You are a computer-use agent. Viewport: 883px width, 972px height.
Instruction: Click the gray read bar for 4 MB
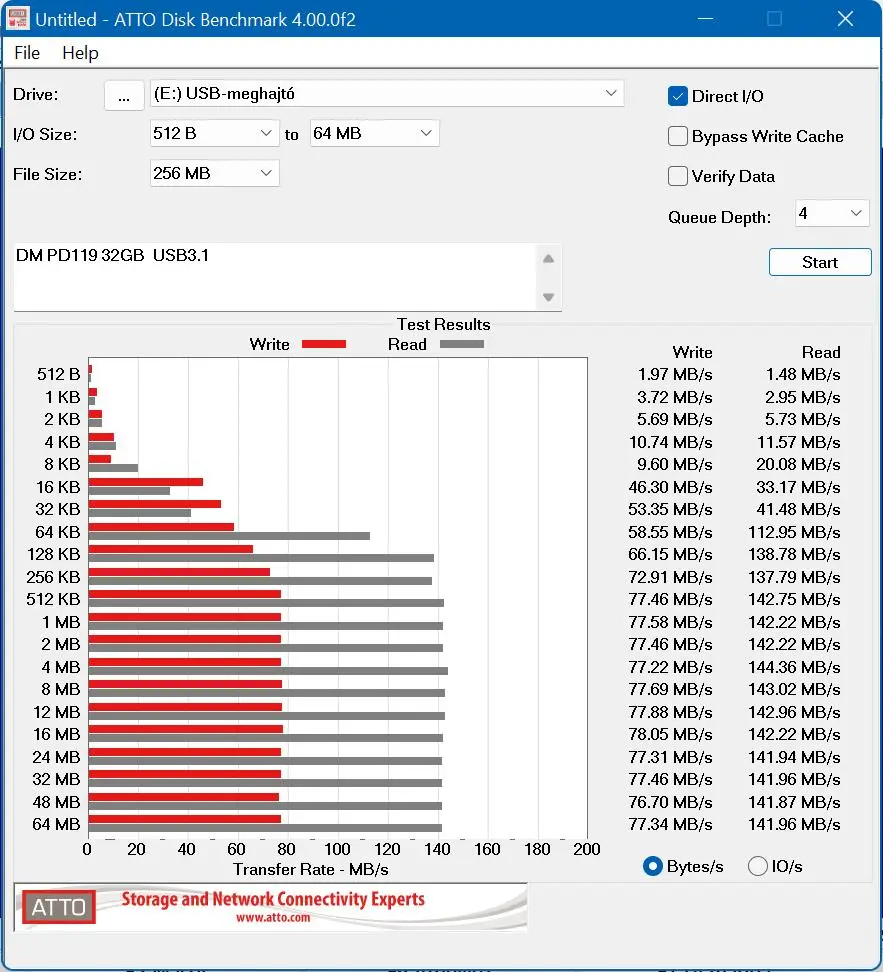[268, 671]
